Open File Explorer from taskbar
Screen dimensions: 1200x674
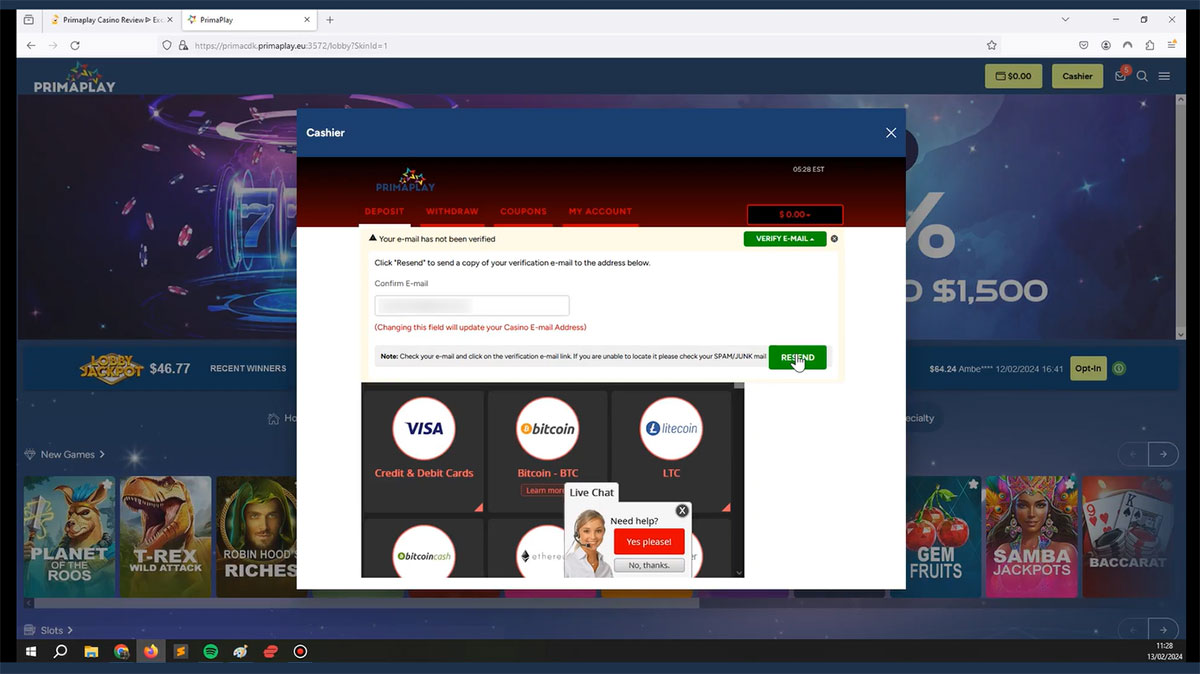[x=91, y=651]
